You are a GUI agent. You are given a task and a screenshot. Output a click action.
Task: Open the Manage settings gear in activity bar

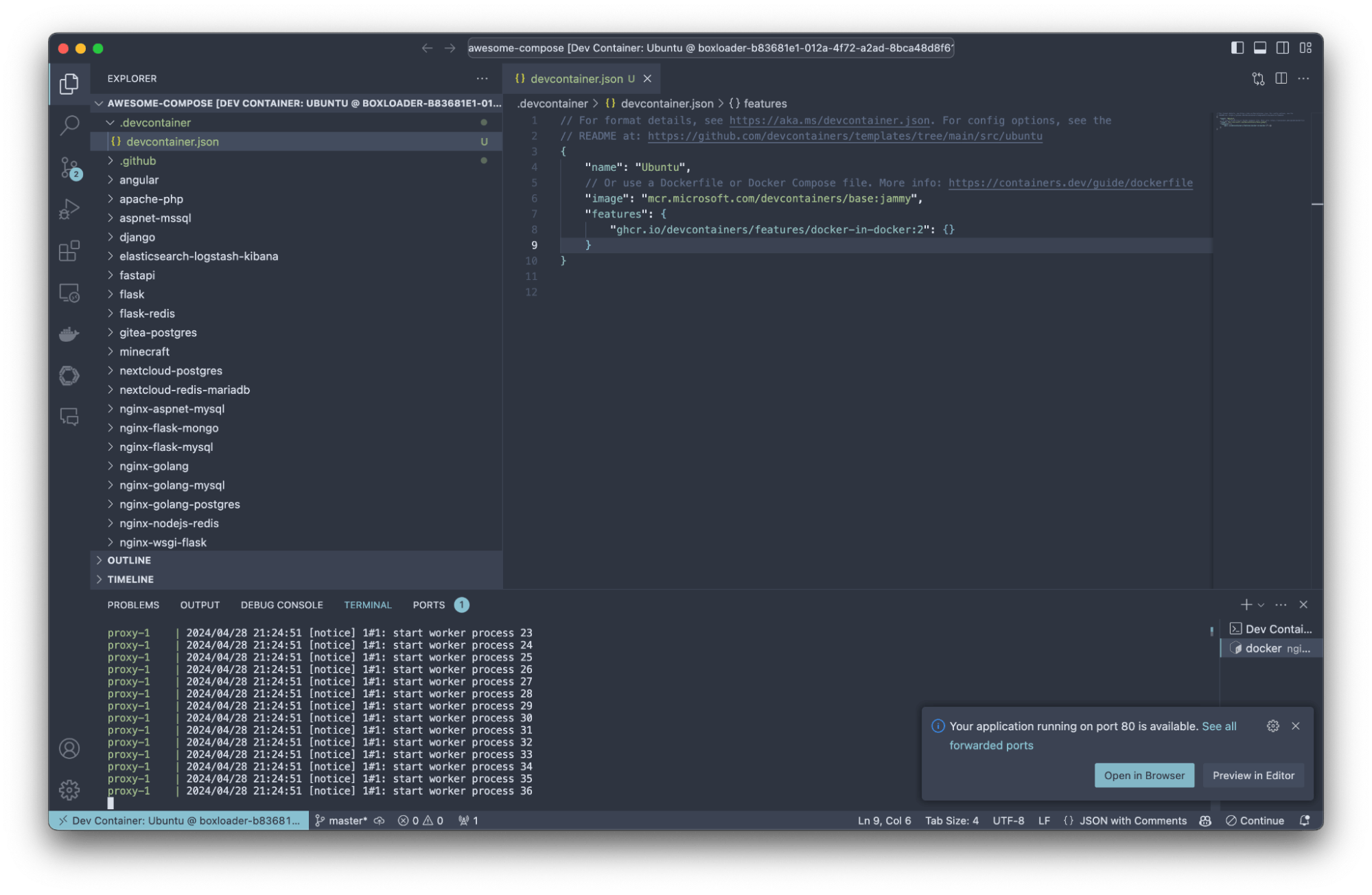[69, 790]
